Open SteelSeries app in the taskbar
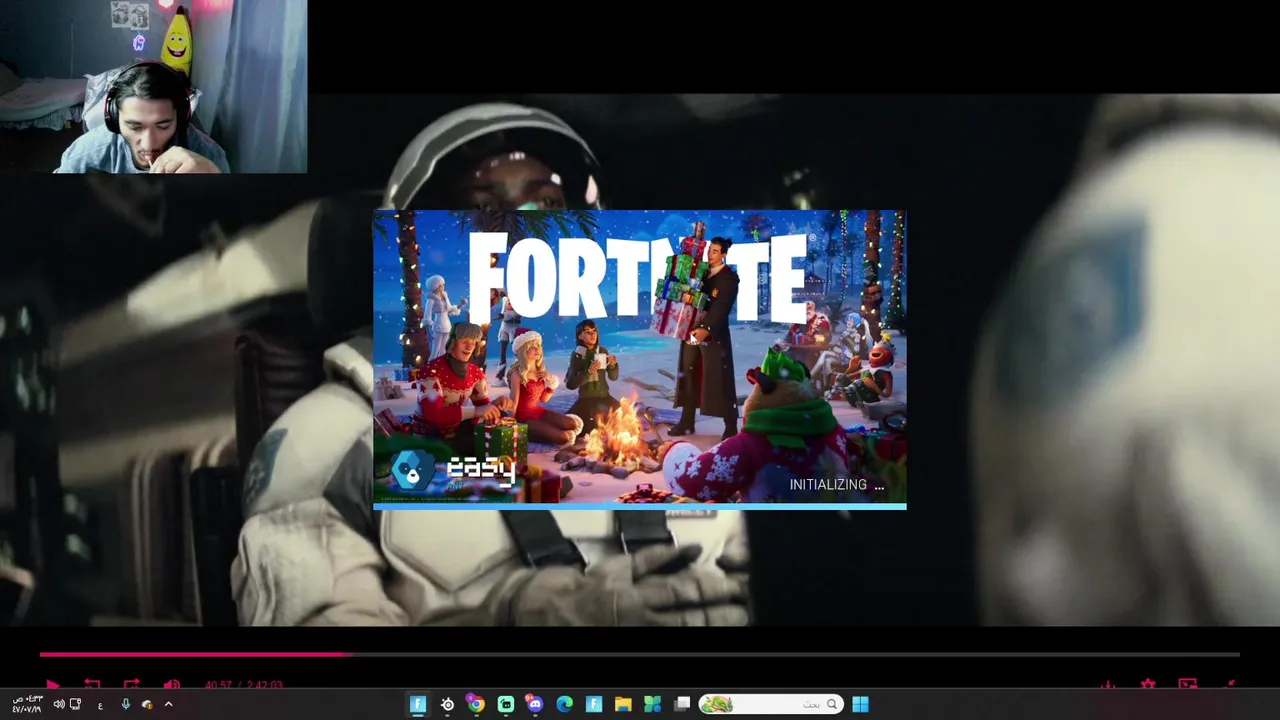Screen dimensions: 1280x720 coord(447,704)
